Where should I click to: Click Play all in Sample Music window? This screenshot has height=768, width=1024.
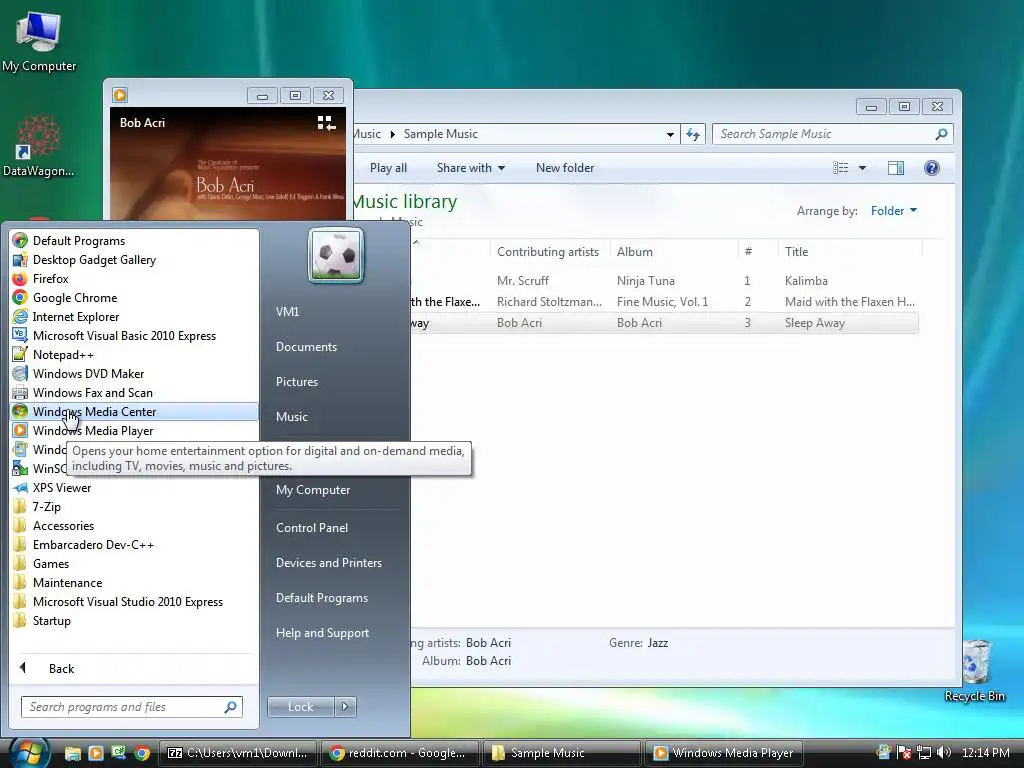388,168
